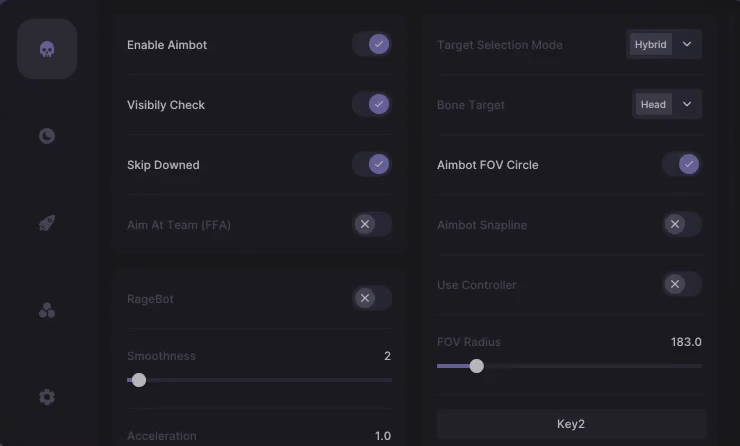Open the three-circles icon sidebar tab
Image resolution: width=740 pixels, height=446 pixels.
click(x=47, y=310)
